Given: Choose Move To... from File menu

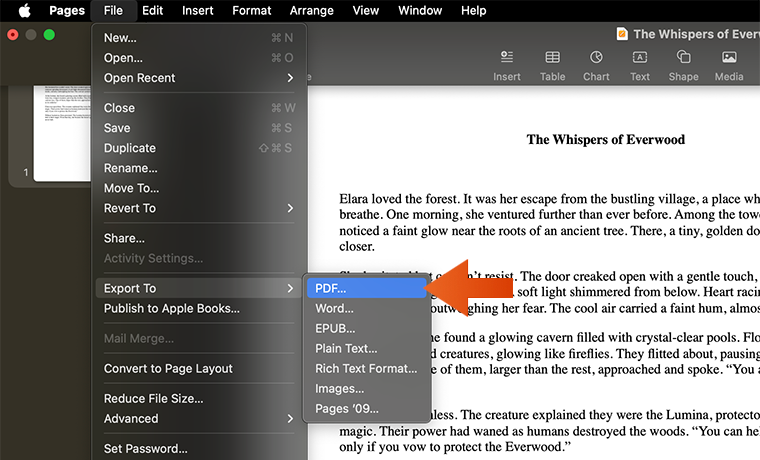Looking at the screenshot, I should click(x=199, y=188).
